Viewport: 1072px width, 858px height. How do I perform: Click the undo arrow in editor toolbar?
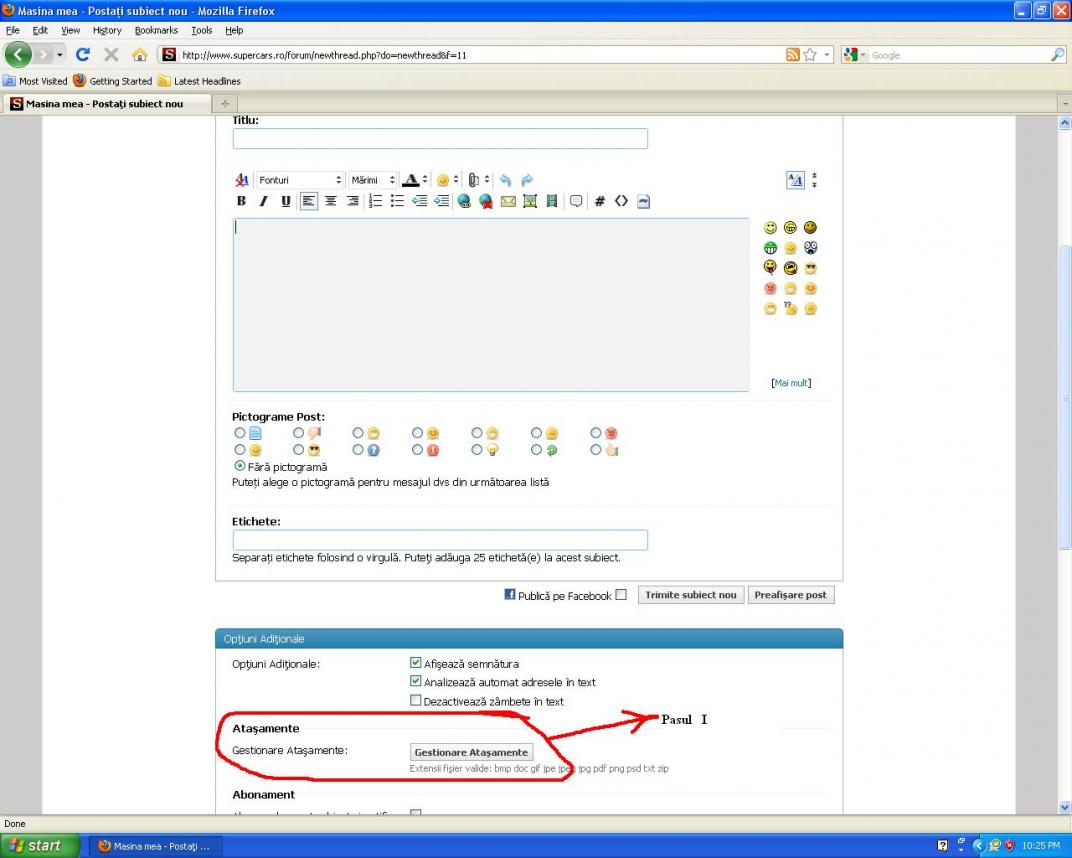[x=505, y=180]
